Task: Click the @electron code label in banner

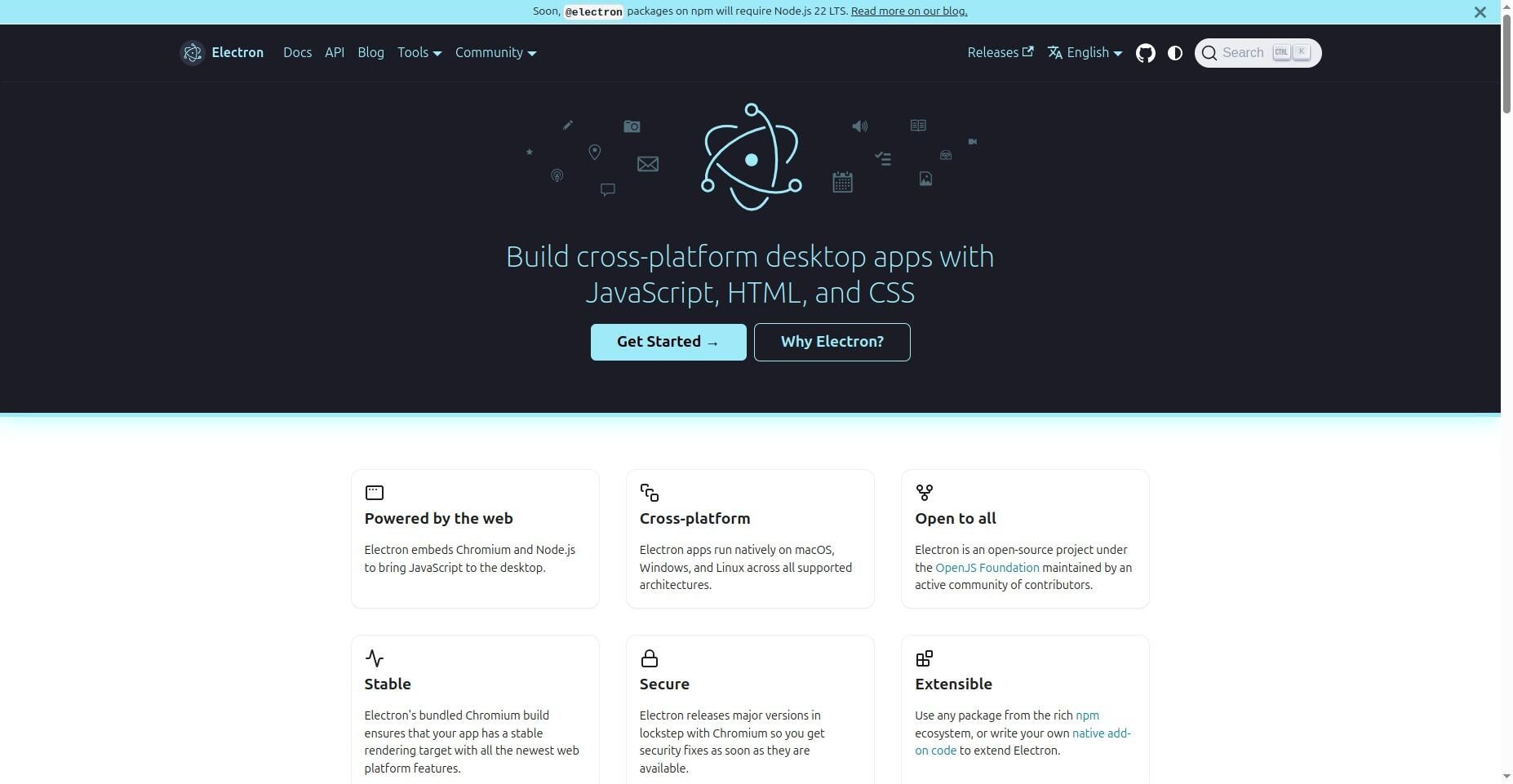Action: 593,11
